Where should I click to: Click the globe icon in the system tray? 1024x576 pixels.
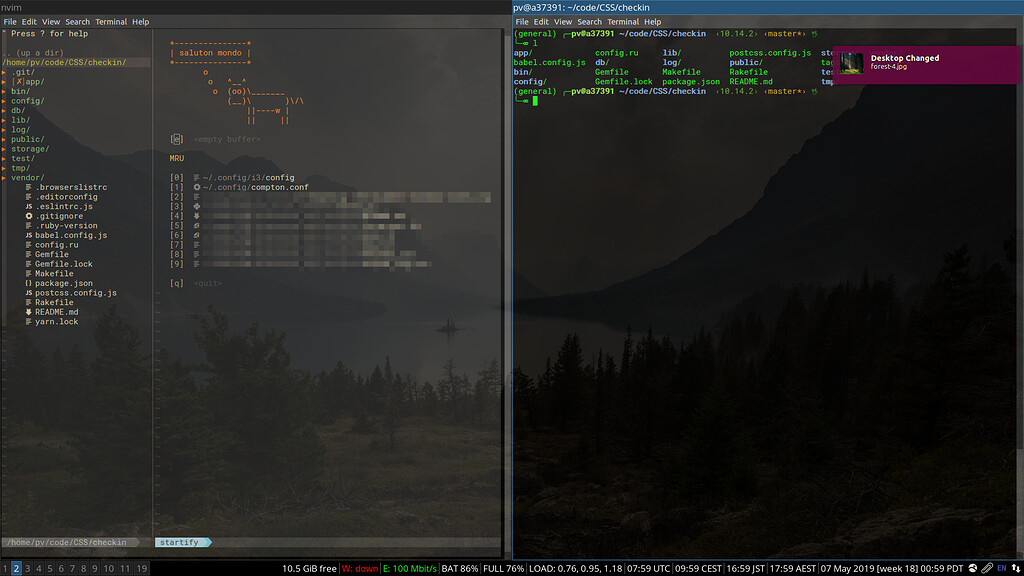tap(972, 567)
